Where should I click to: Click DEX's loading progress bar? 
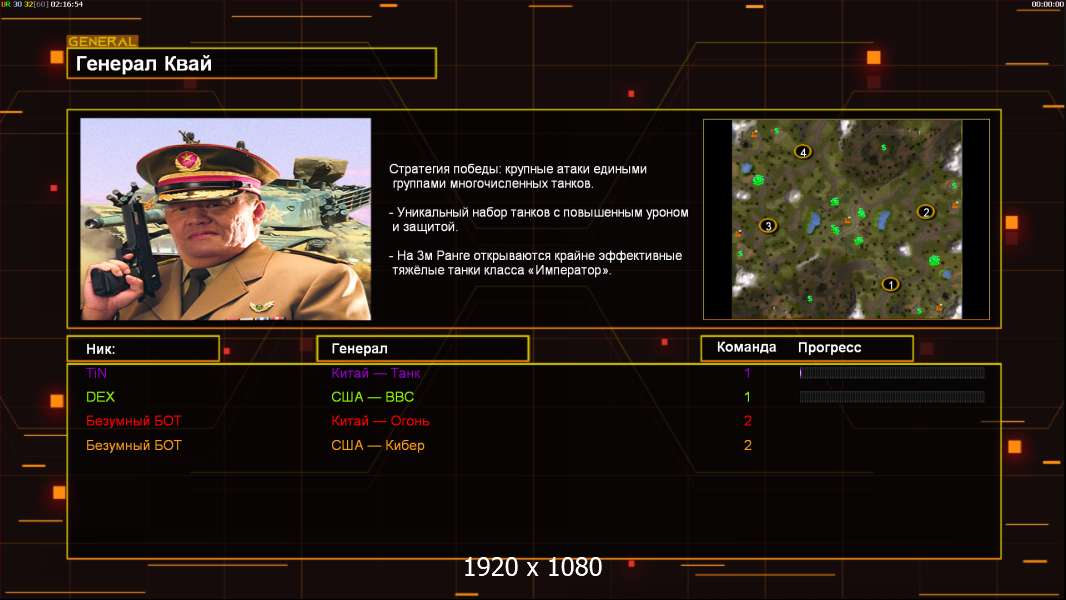pyautogui.click(x=892, y=397)
